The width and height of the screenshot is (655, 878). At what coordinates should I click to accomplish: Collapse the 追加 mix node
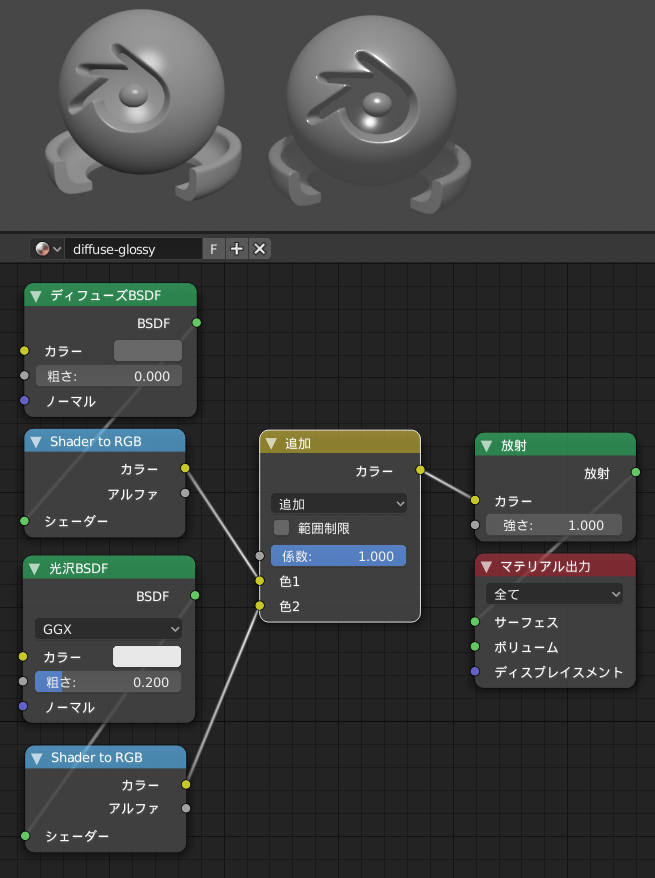coord(272,443)
